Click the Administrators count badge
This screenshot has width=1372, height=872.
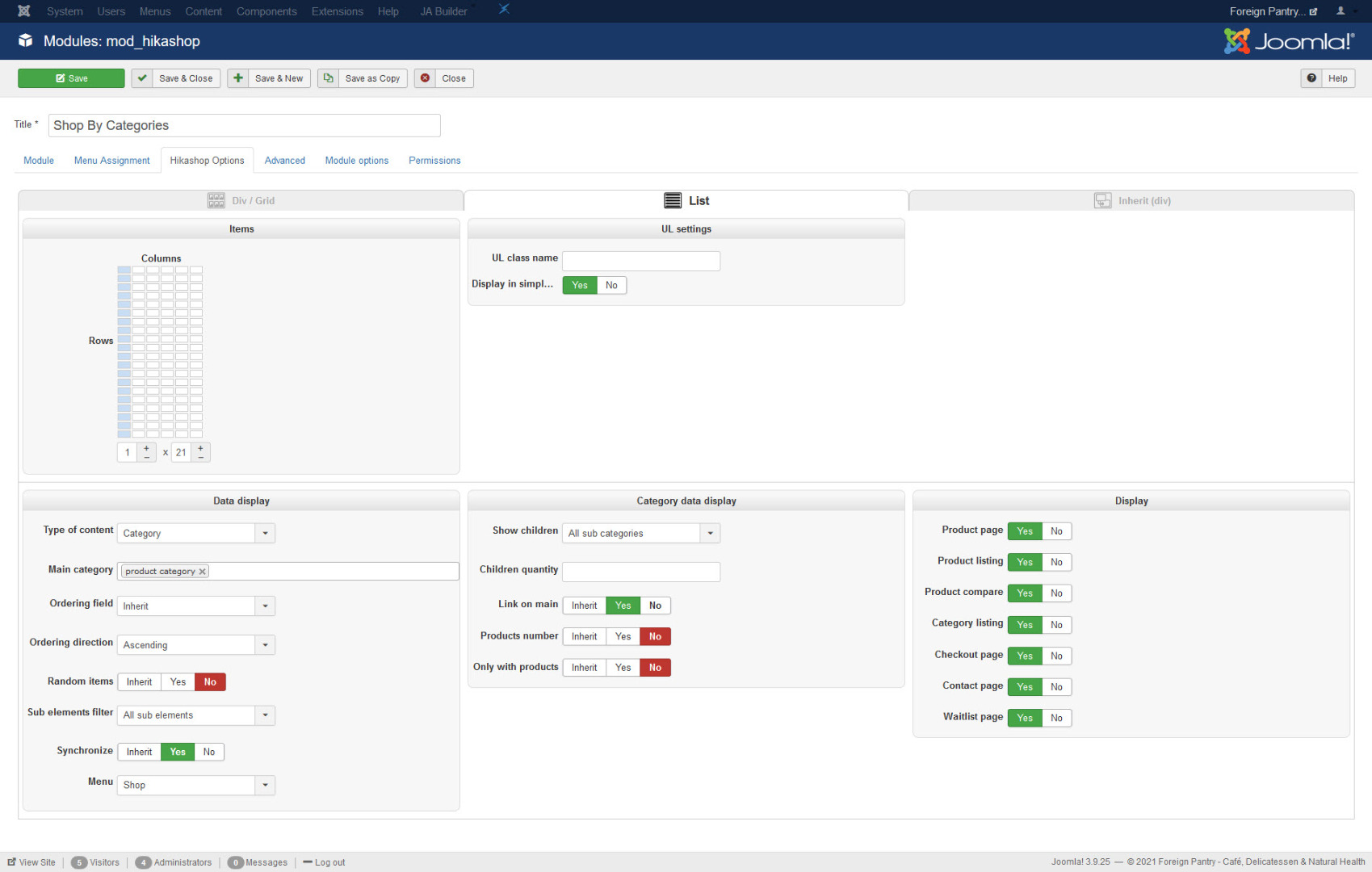(x=143, y=862)
